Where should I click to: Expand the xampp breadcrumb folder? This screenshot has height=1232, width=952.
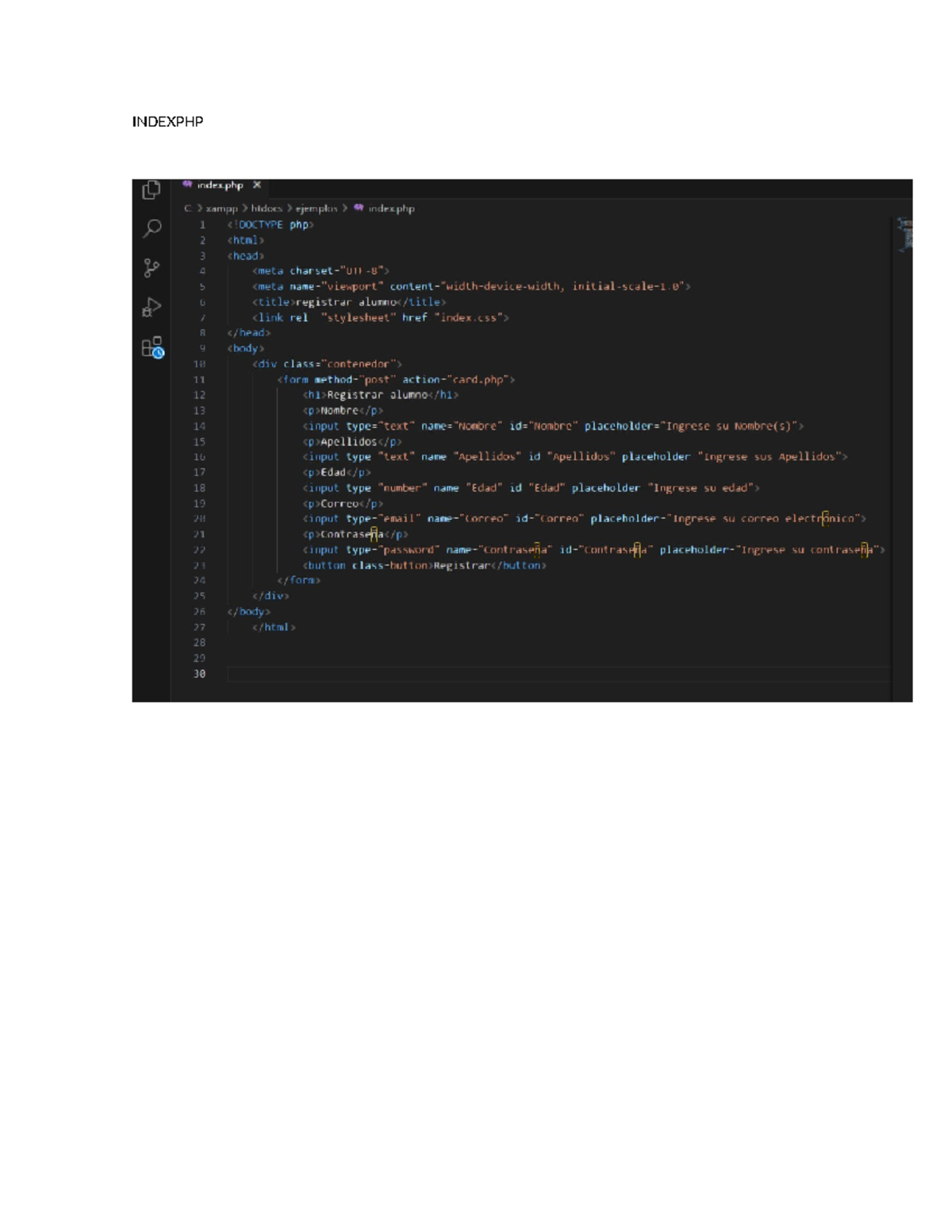point(221,209)
